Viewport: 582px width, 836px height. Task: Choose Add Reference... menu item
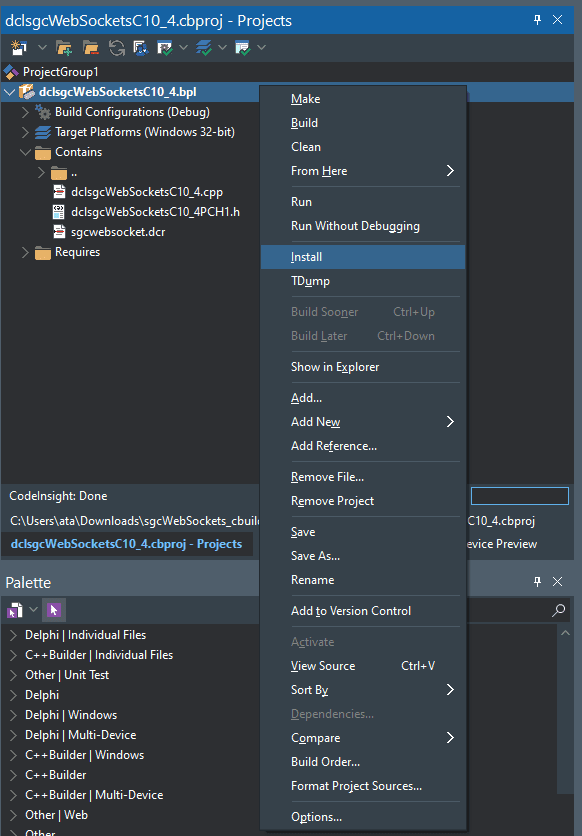(362, 446)
